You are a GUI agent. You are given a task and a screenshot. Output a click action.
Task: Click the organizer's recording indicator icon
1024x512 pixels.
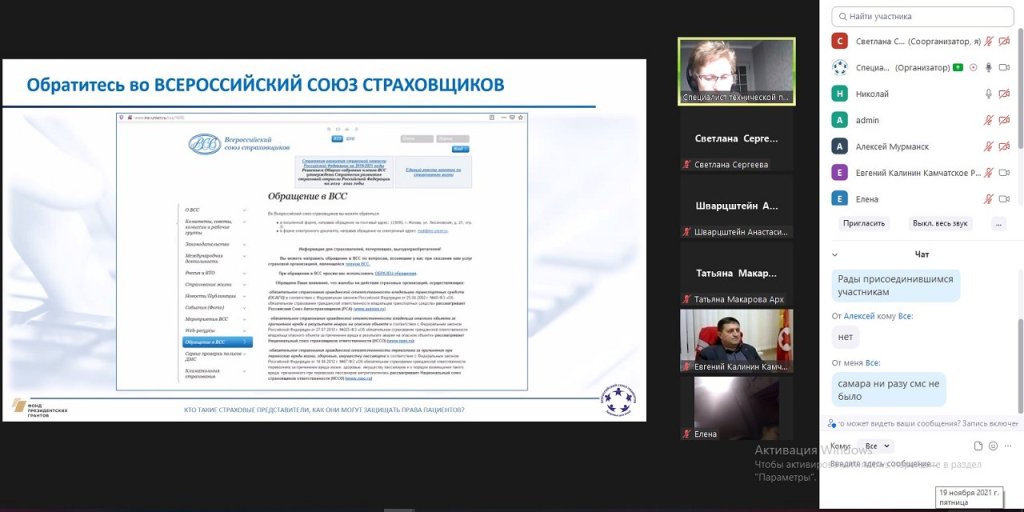[972, 67]
